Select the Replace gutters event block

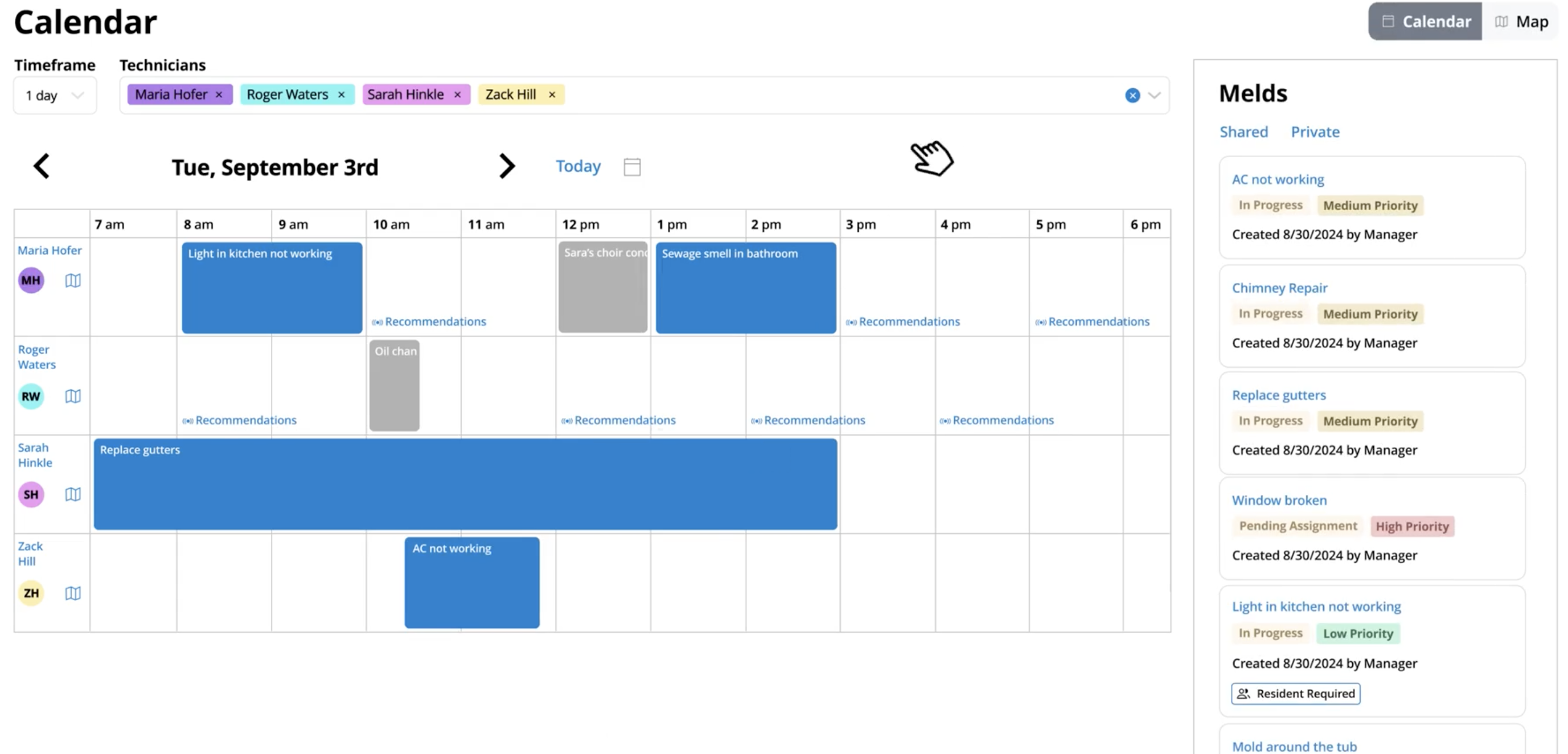tap(466, 484)
